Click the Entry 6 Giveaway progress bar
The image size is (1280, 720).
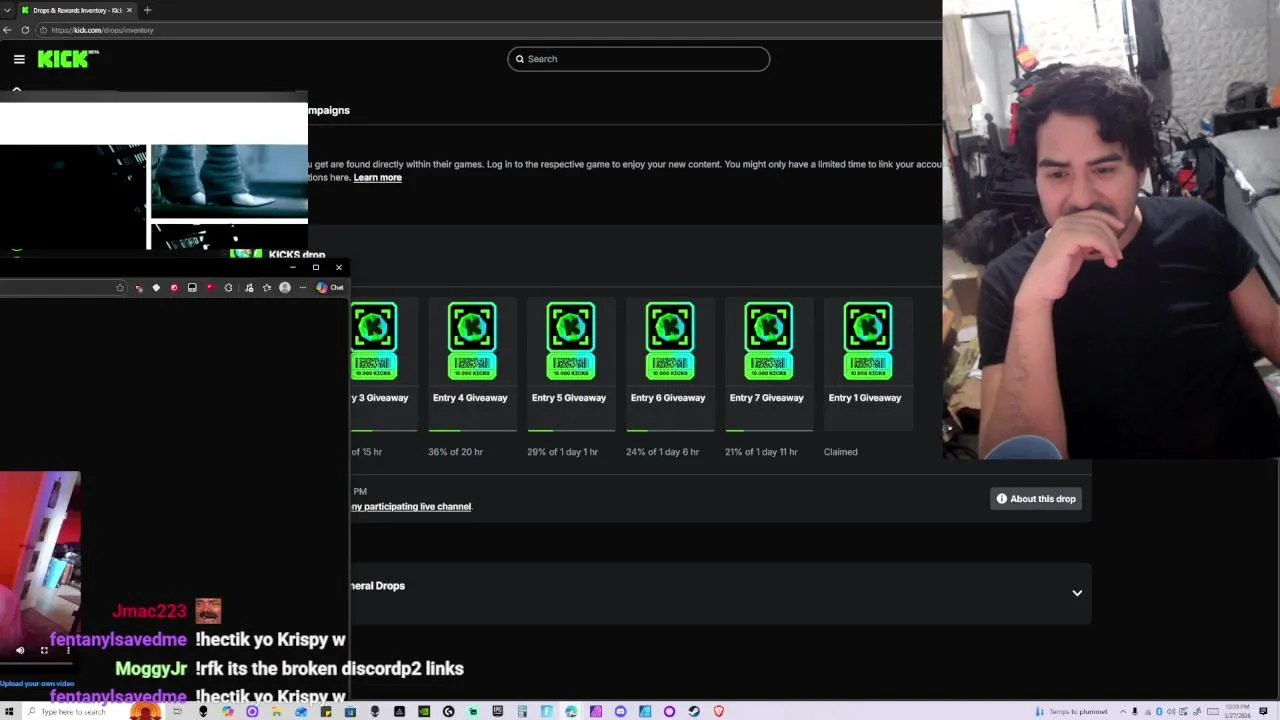tap(670, 431)
